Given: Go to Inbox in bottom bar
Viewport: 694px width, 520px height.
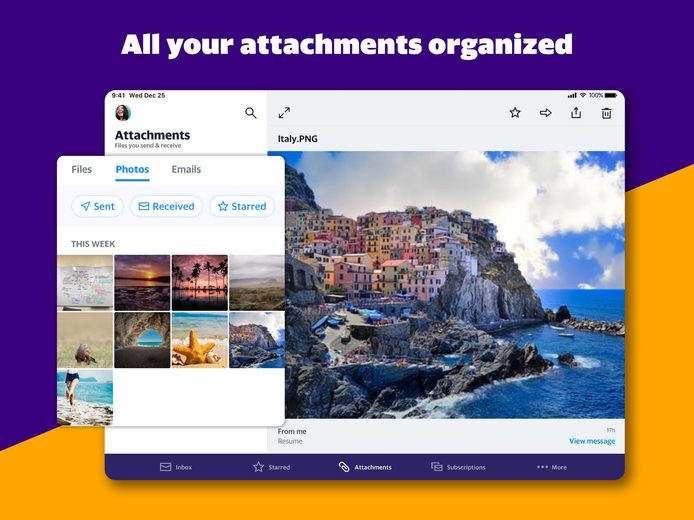Looking at the screenshot, I should point(176,467).
